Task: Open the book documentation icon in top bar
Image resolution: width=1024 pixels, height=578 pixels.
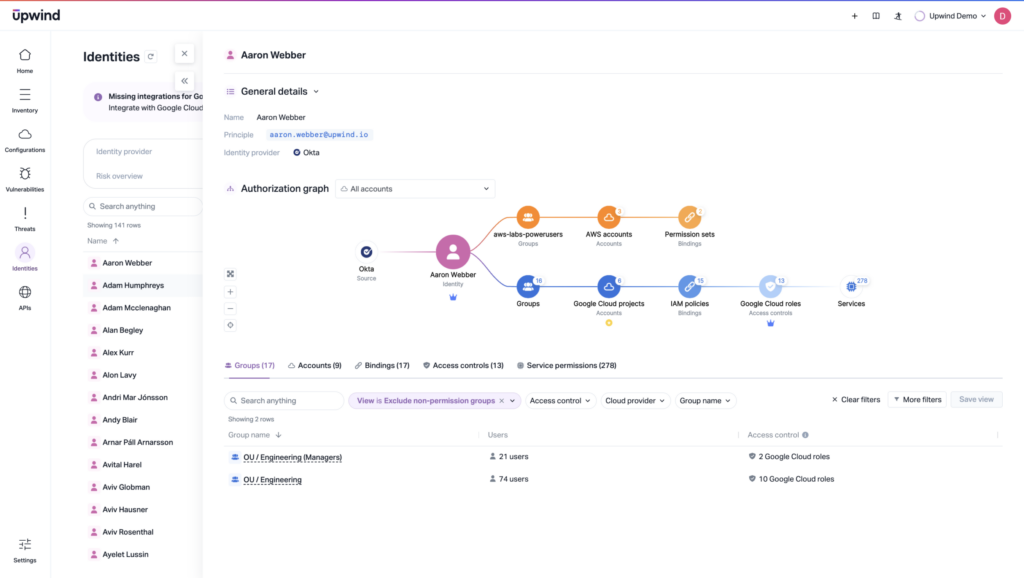Action: (876, 16)
